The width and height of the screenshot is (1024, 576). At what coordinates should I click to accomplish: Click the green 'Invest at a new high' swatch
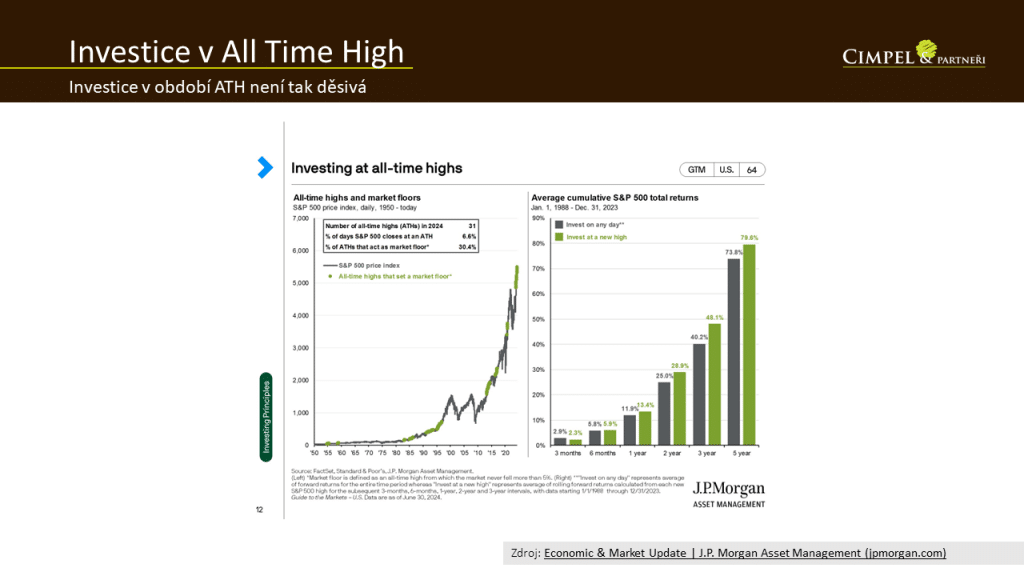[x=559, y=237]
